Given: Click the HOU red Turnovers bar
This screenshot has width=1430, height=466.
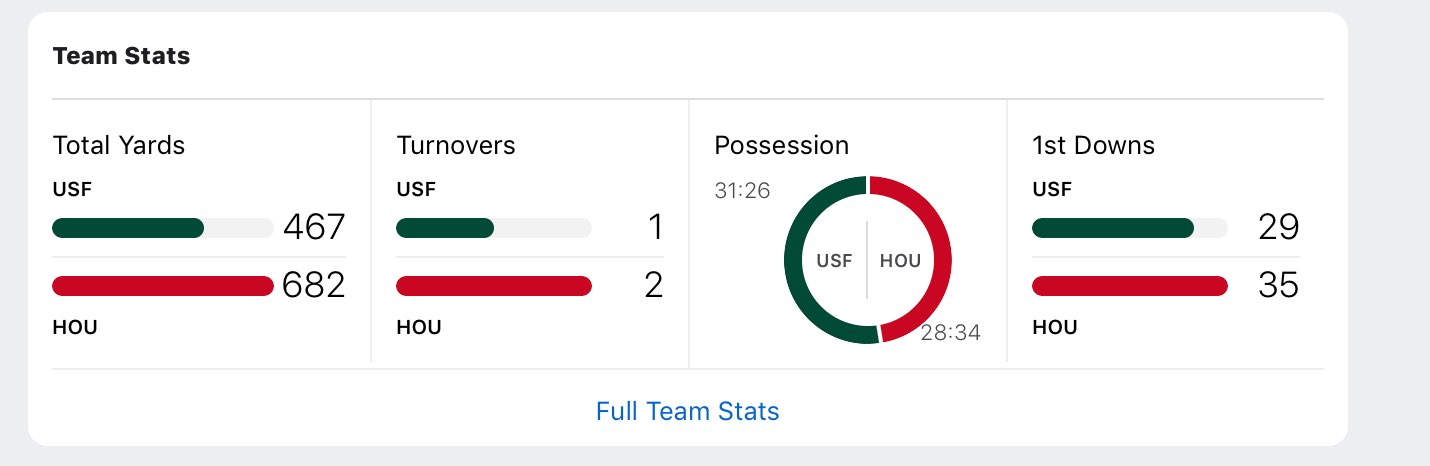Looking at the screenshot, I should point(494,286).
